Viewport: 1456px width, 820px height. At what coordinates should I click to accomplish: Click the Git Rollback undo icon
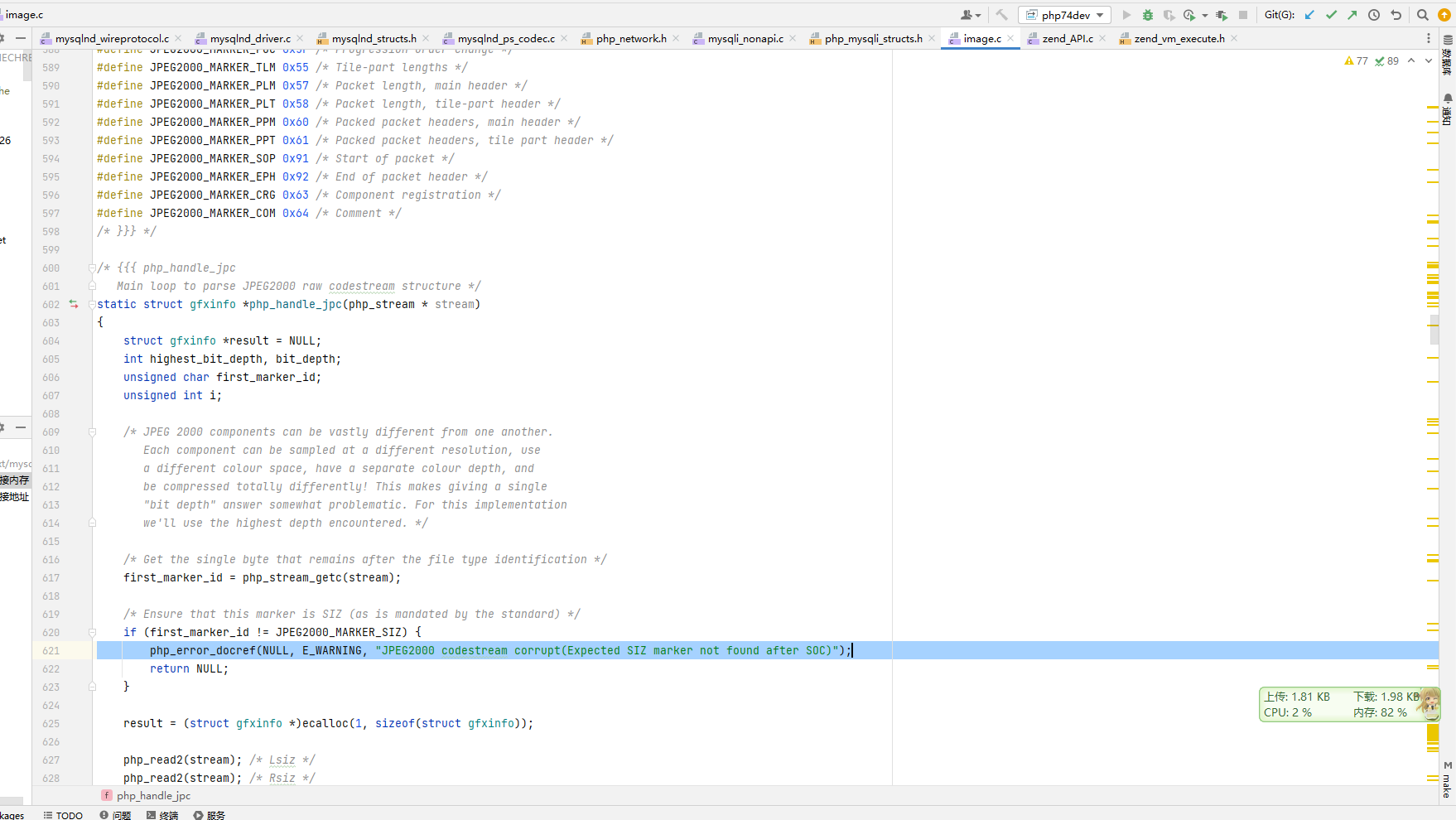1396,15
